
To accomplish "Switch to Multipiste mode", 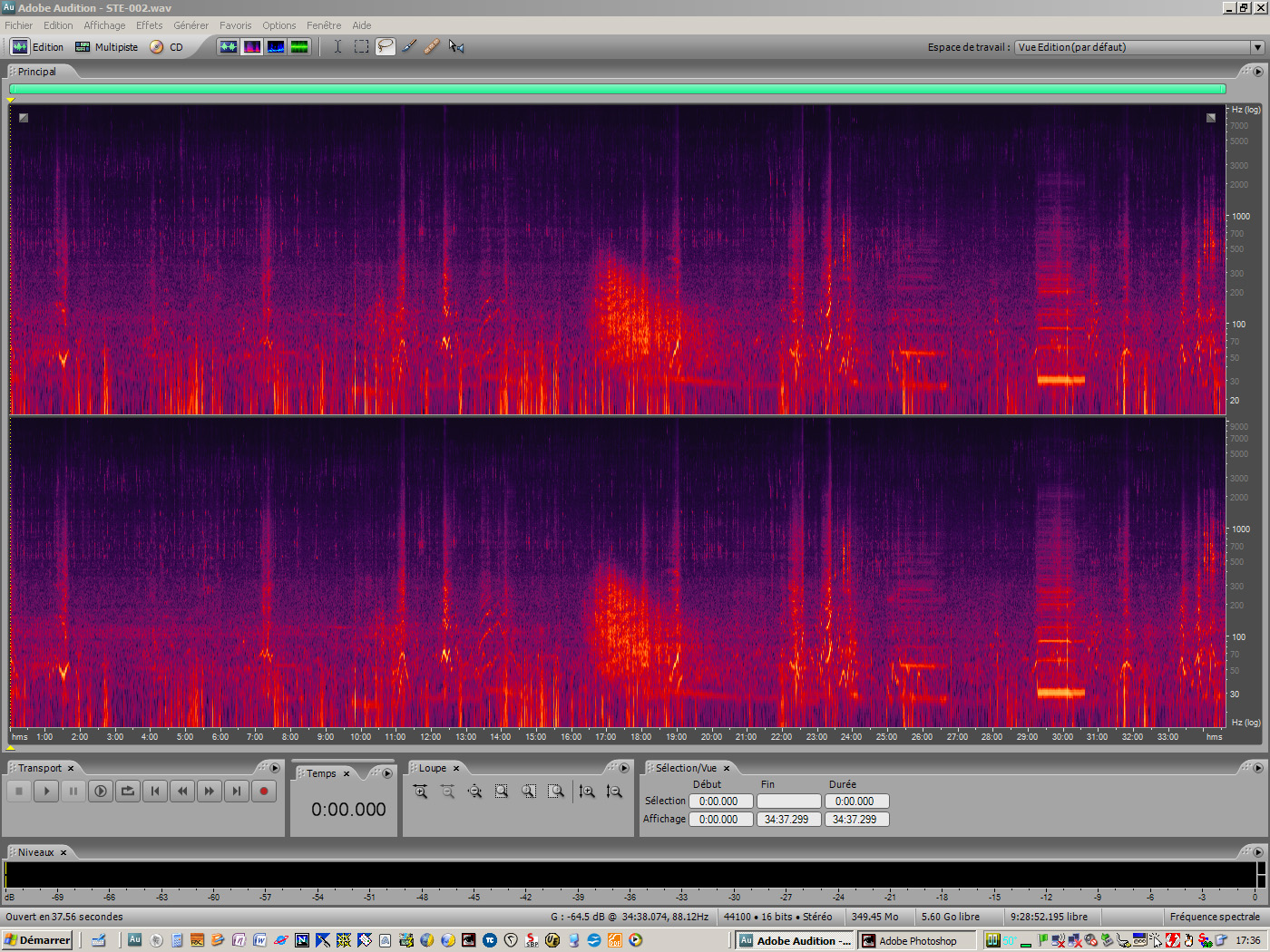I will click(x=106, y=46).
